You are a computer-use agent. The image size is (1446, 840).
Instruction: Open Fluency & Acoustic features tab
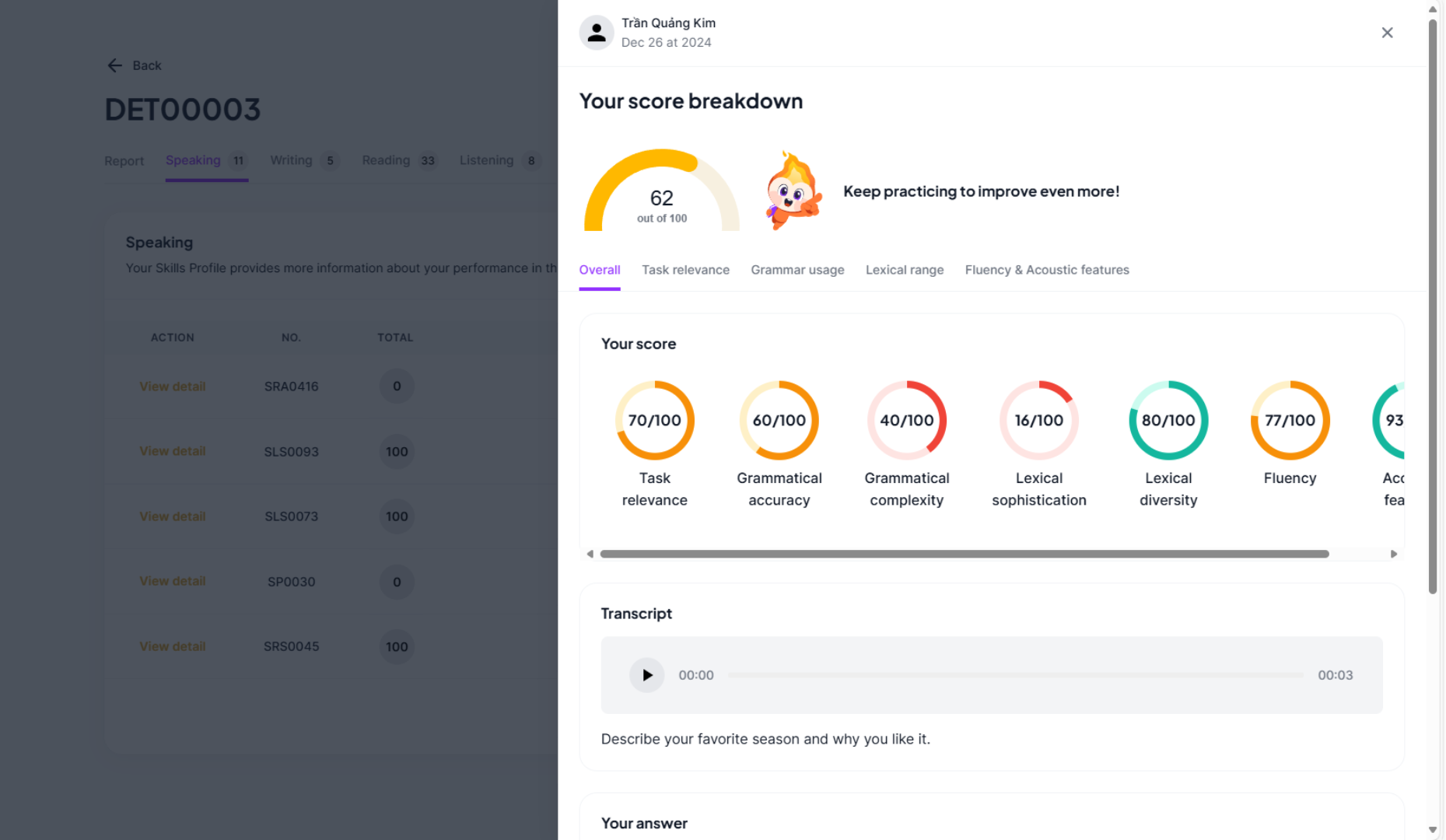click(1047, 270)
